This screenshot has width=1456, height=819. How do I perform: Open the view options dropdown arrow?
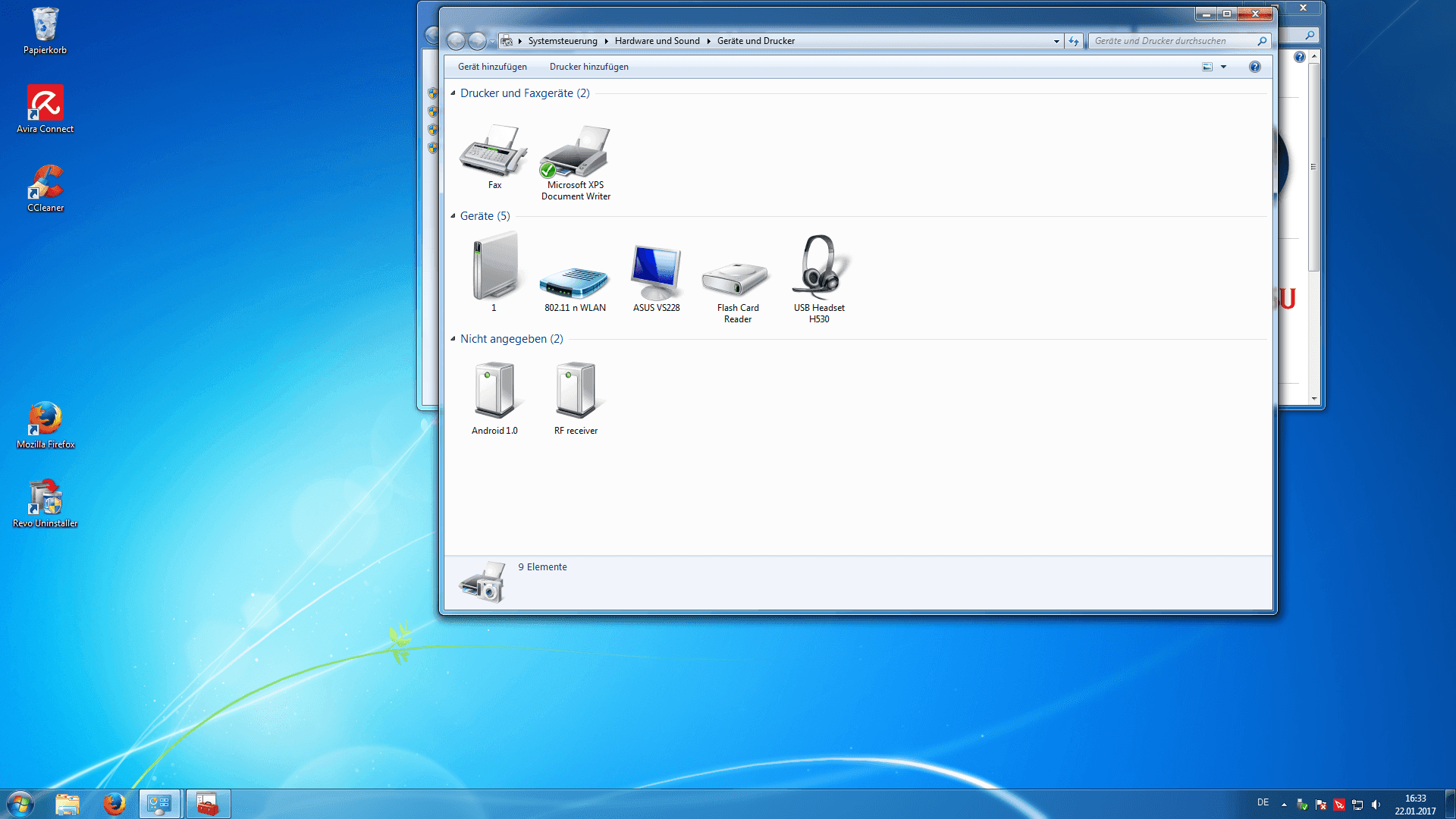point(1223,67)
